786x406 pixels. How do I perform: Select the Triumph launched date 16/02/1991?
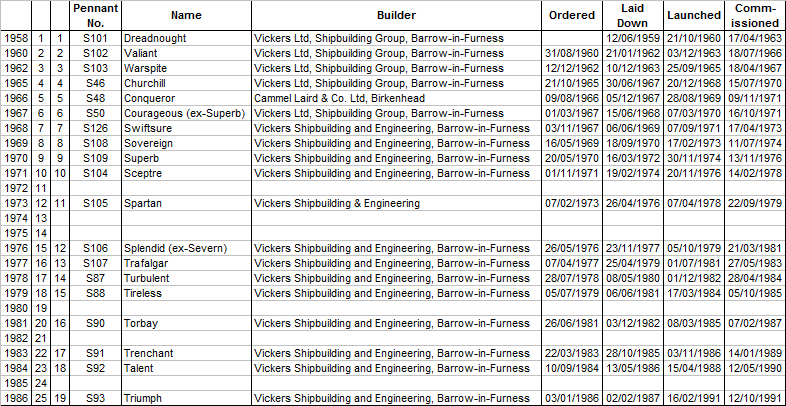[x=694, y=398]
